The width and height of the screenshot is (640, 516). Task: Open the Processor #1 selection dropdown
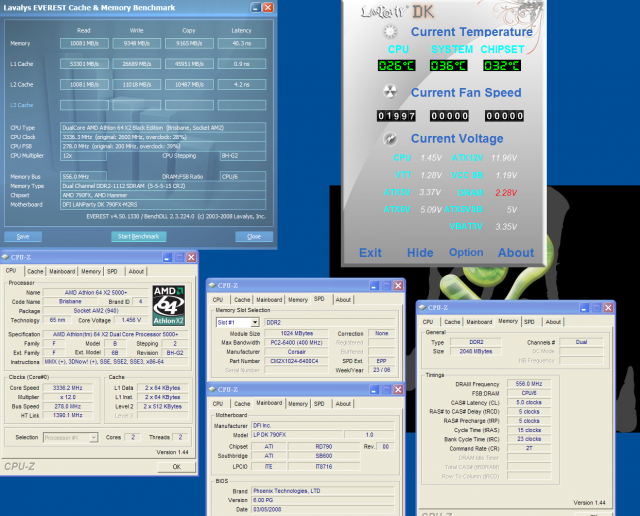coord(93,437)
